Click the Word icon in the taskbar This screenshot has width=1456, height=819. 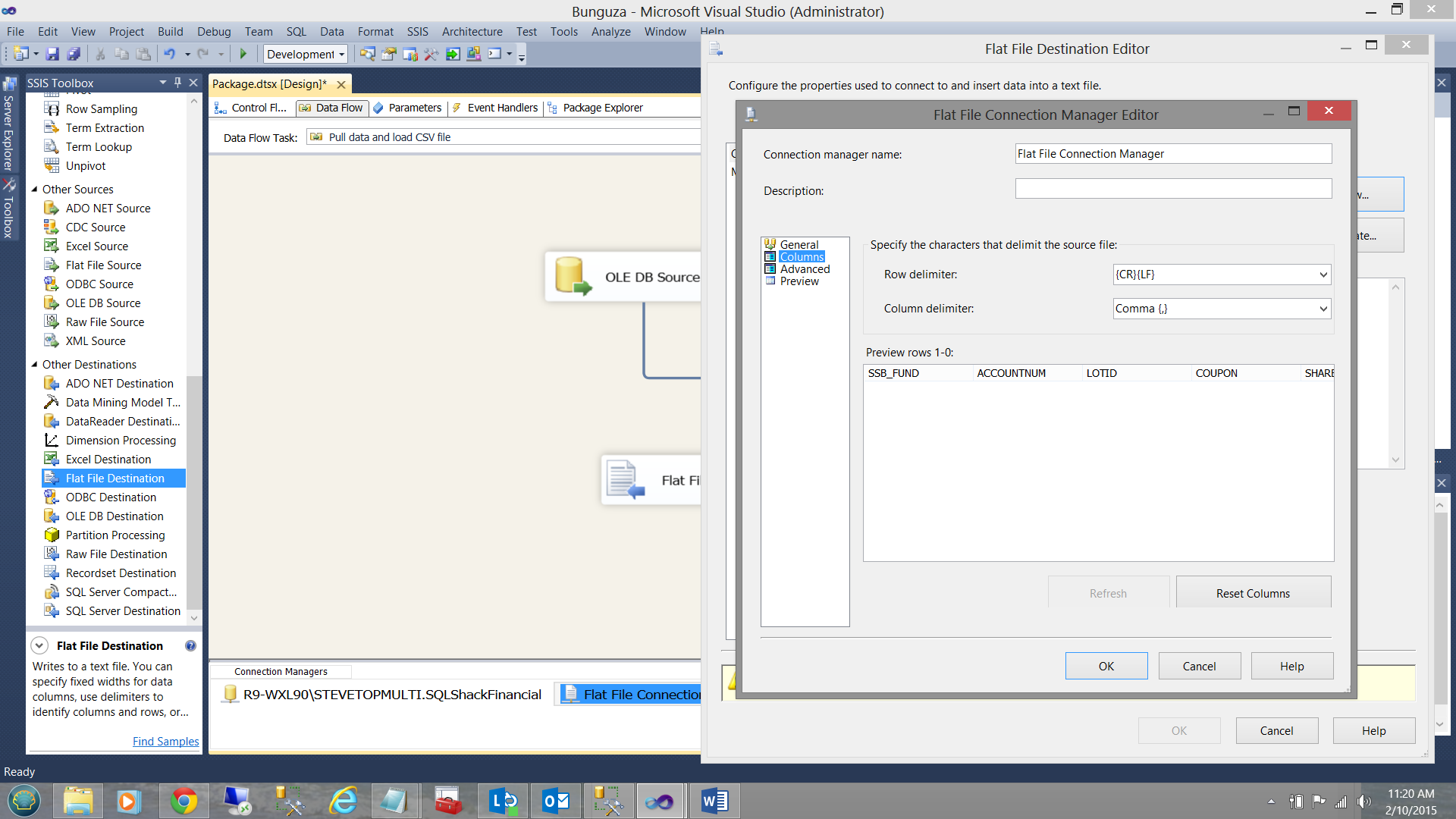714,801
